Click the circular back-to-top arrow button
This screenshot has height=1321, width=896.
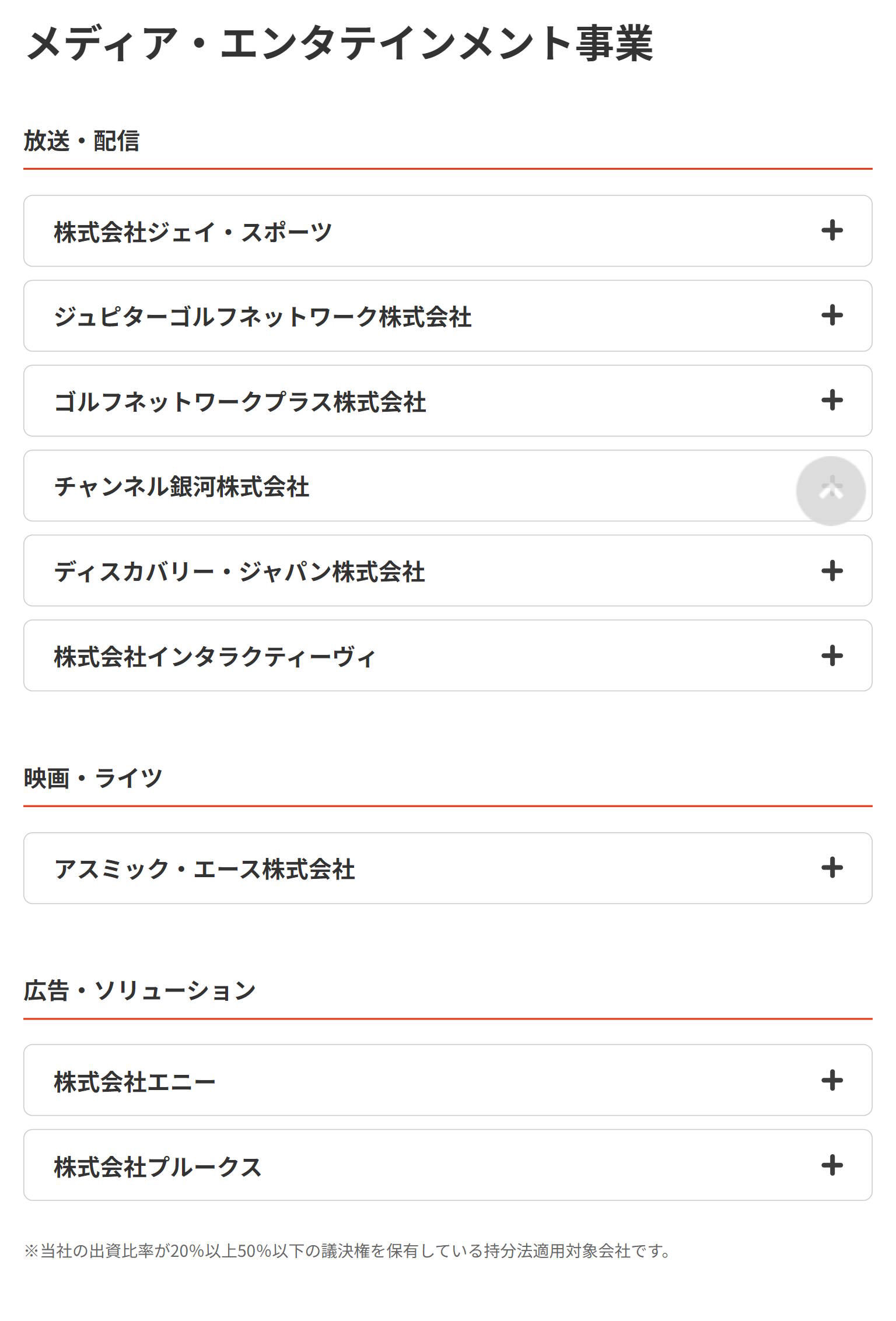(831, 490)
